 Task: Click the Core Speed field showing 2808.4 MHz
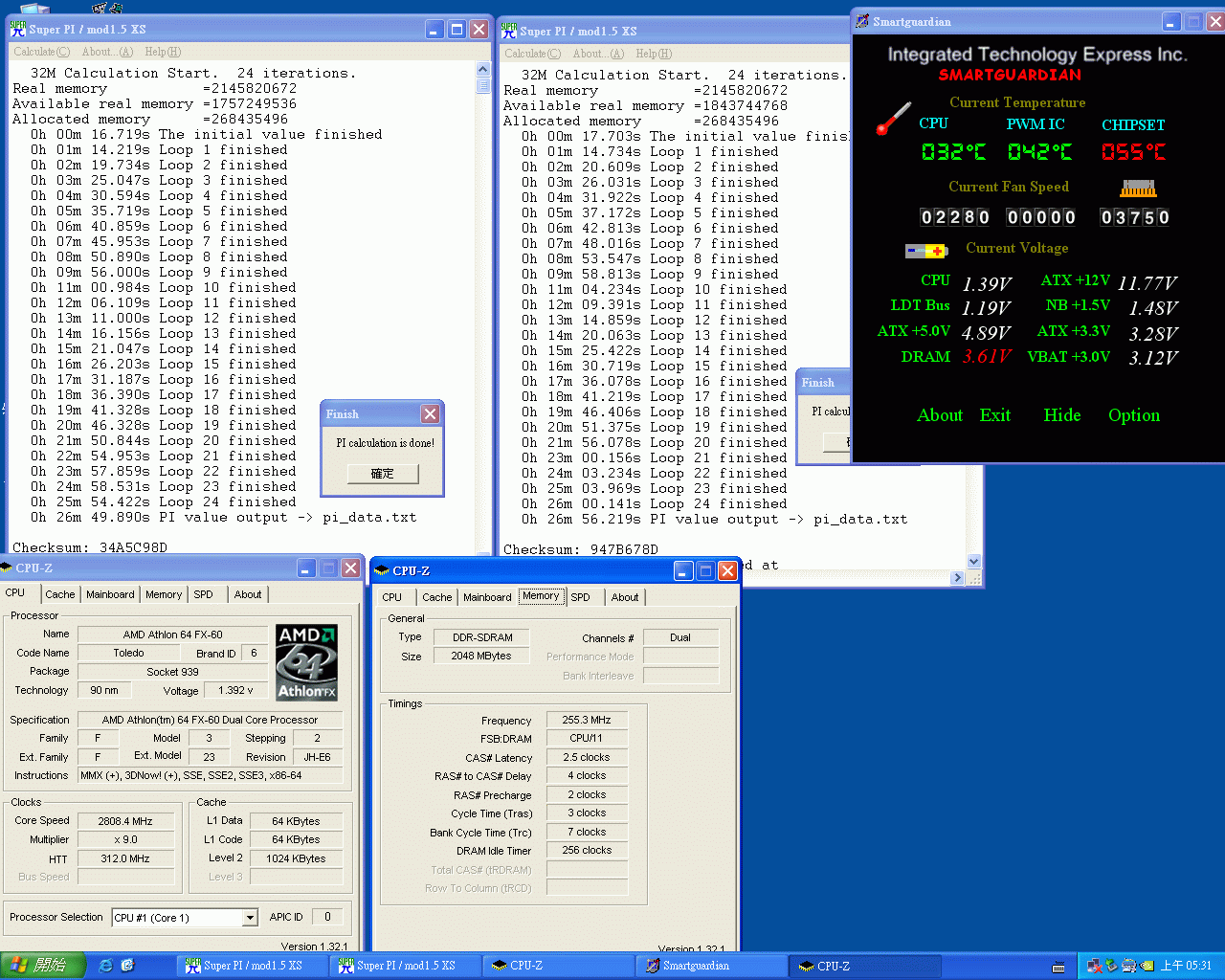[125, 821]
